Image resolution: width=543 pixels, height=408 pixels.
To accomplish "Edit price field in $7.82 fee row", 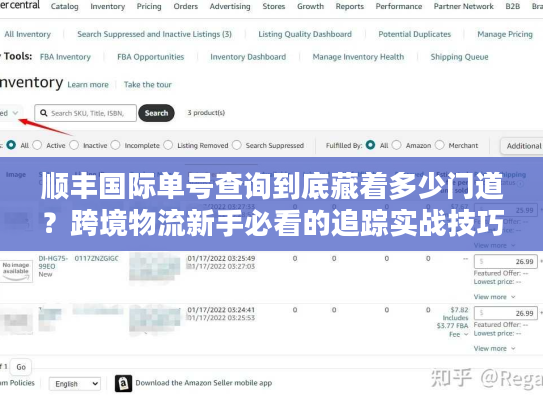I will pyautogui.click(x=506, y=313).
